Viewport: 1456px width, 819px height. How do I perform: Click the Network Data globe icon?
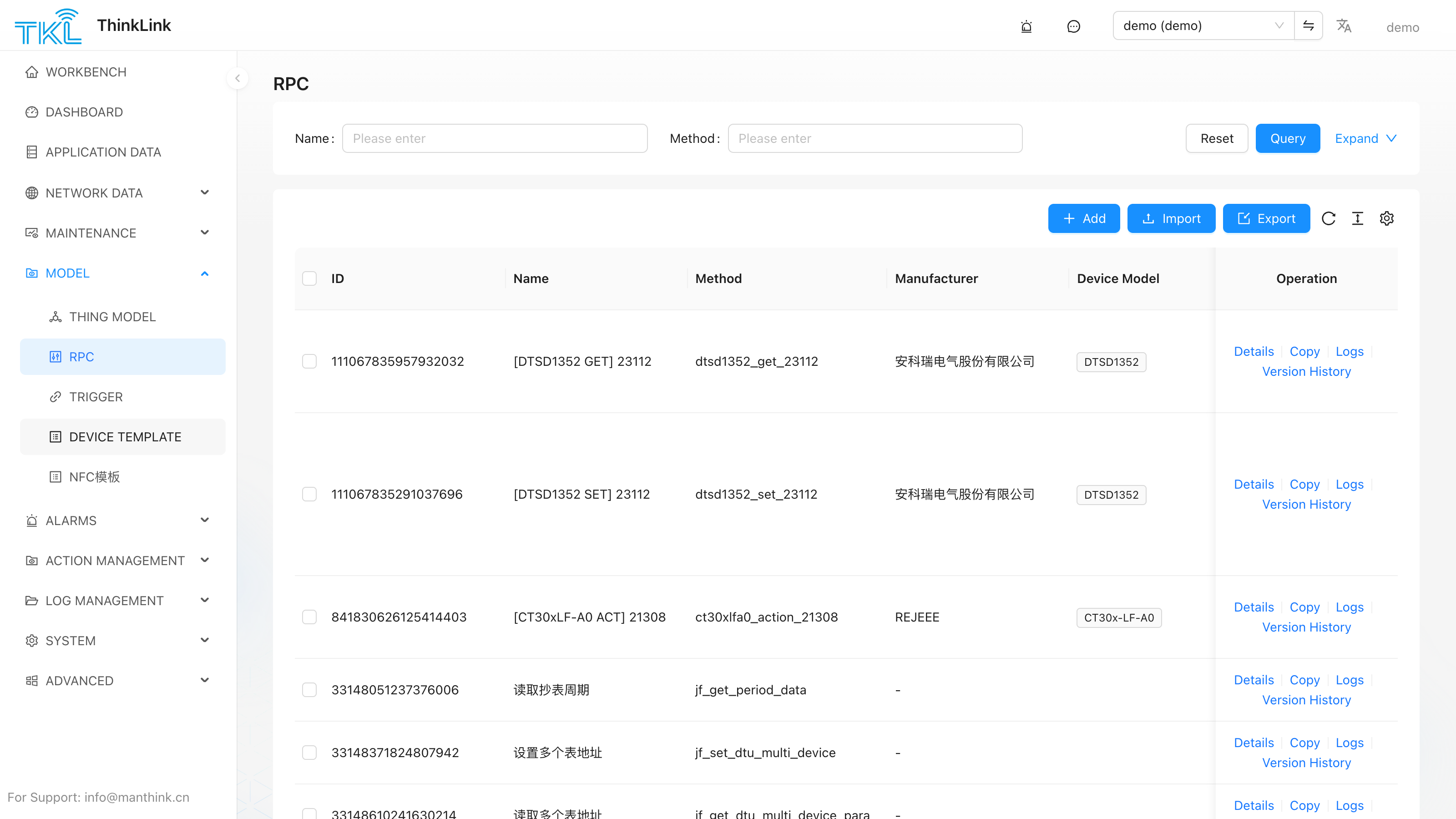pos(32,193)
